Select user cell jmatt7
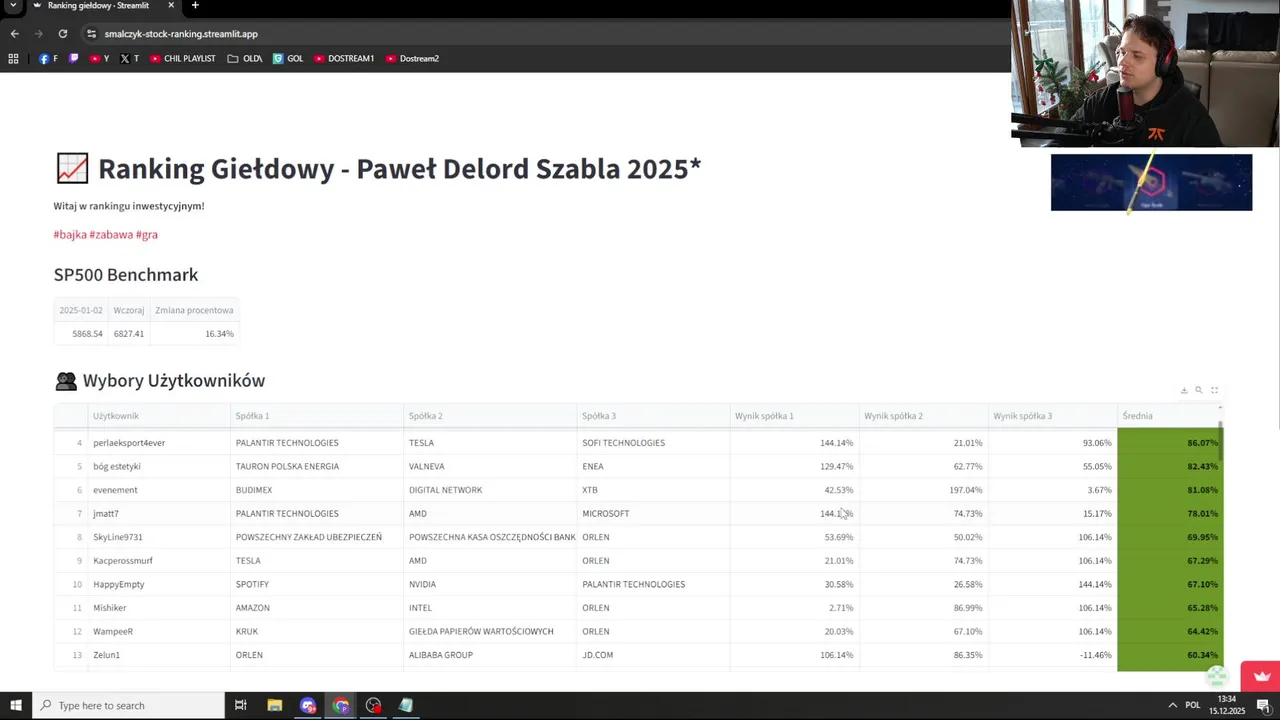The width and height of the screenshot is (1280, 720). [x=158, y=513]
